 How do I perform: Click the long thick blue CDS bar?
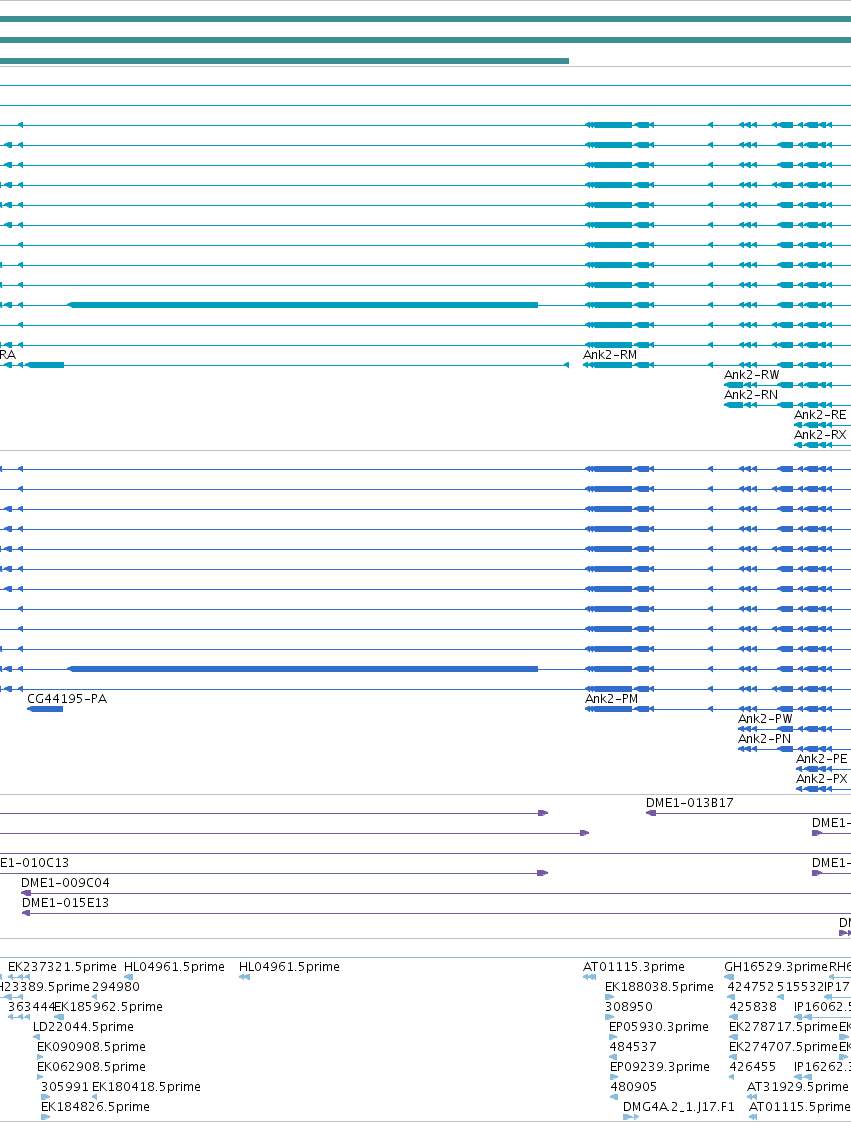[303, 669]
